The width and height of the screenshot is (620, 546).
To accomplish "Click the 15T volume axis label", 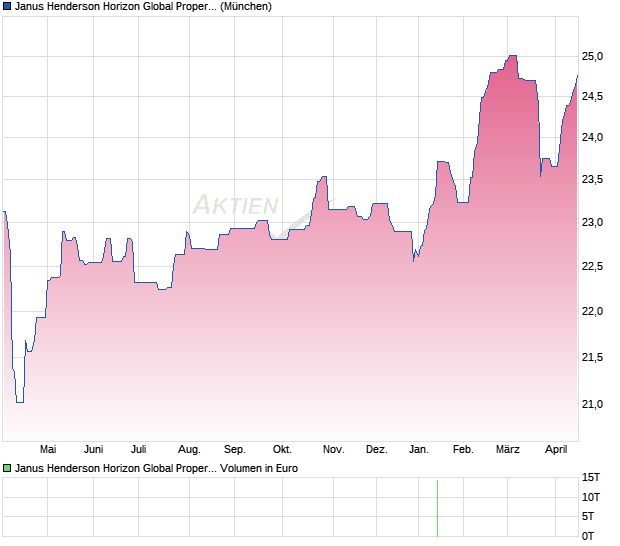I will coord(591,478).
